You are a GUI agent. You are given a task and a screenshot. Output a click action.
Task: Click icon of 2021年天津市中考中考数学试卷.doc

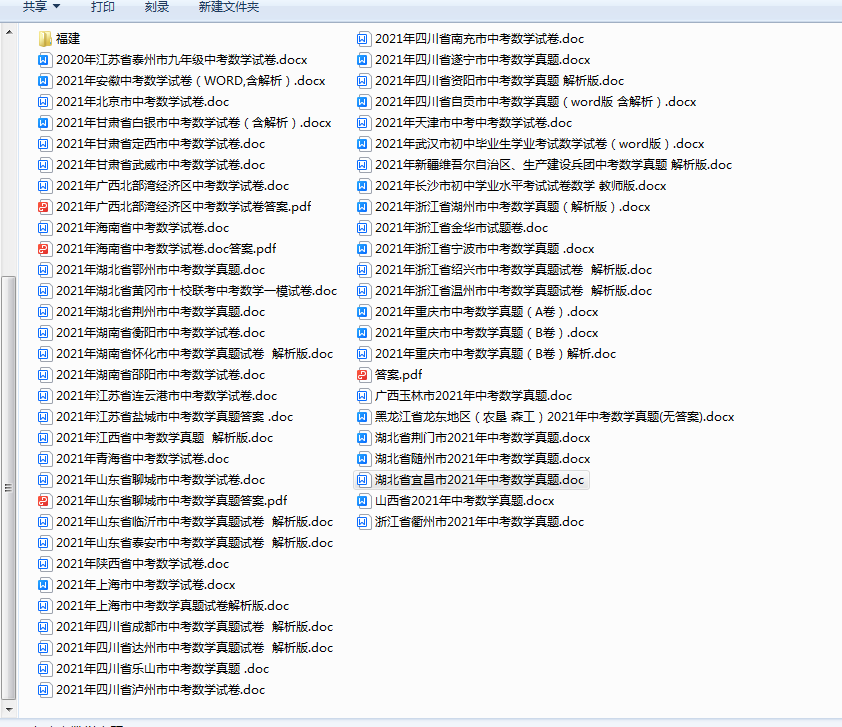click(363, 123)
